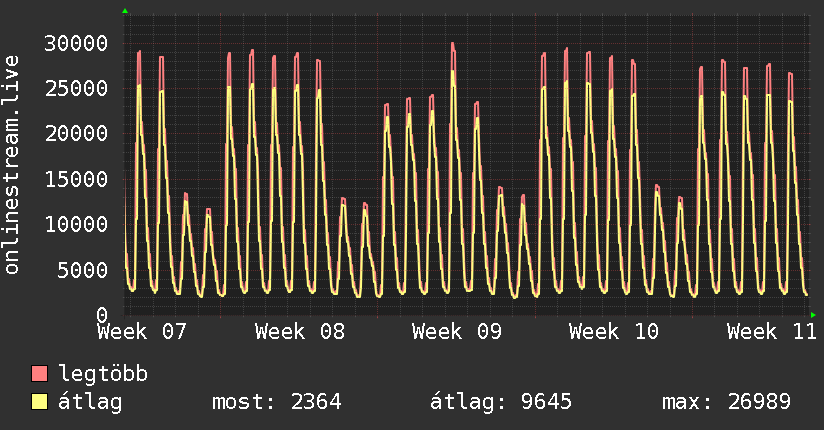Select the Week 10 axis label
Viewport: 824px width, 430px height.
click(614, 332)
